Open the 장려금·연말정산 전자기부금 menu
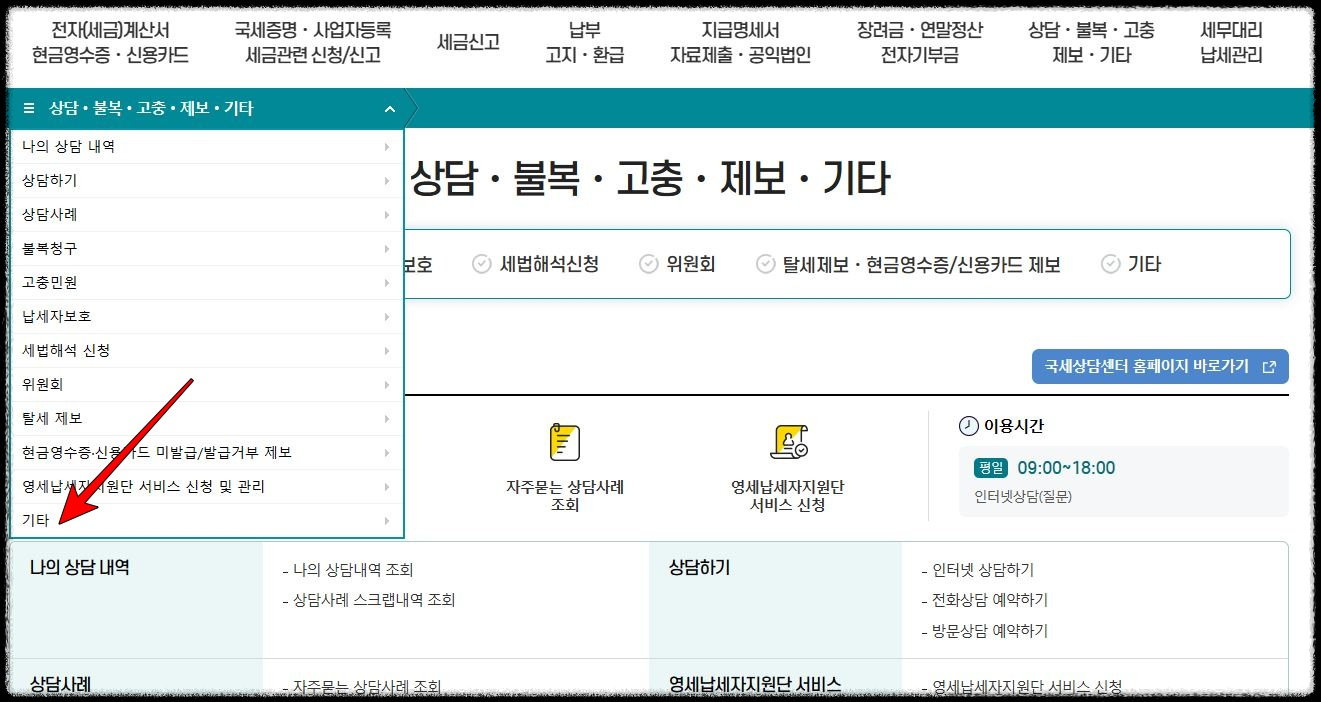The width and height of the screenshot is (1321, 702). (918, 42)
